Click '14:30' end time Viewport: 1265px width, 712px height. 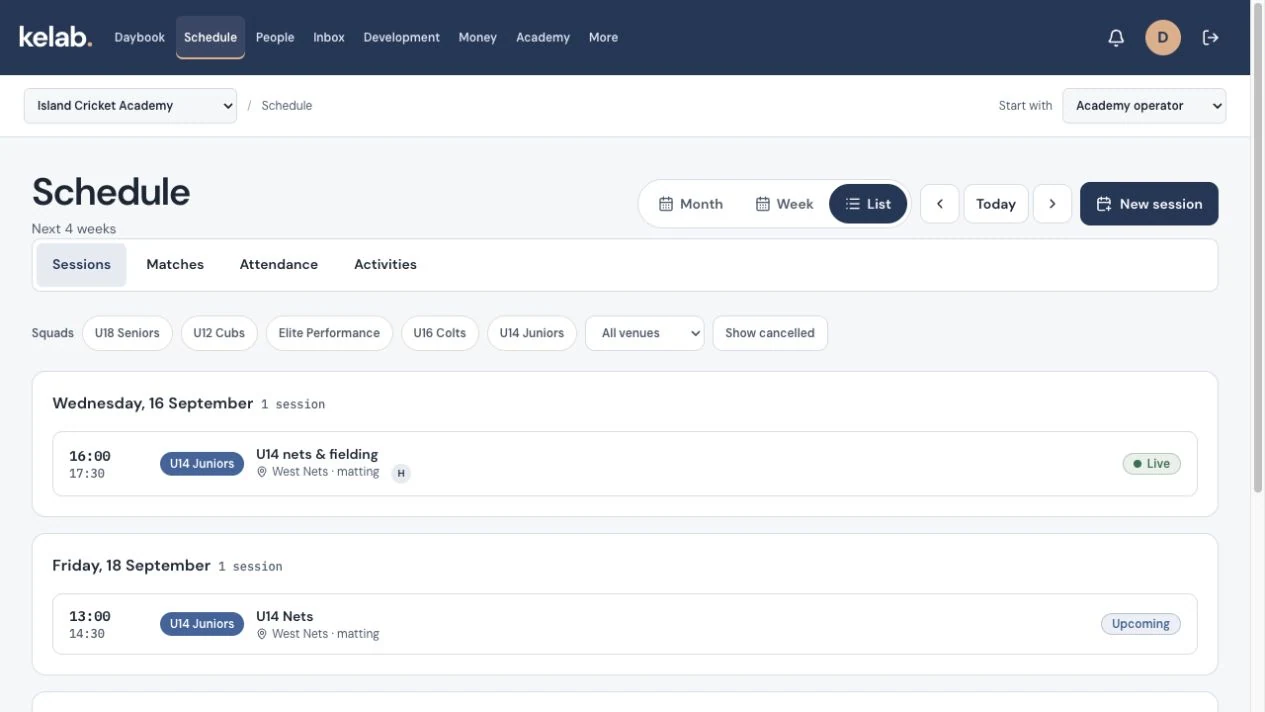[x=87, y=634]
